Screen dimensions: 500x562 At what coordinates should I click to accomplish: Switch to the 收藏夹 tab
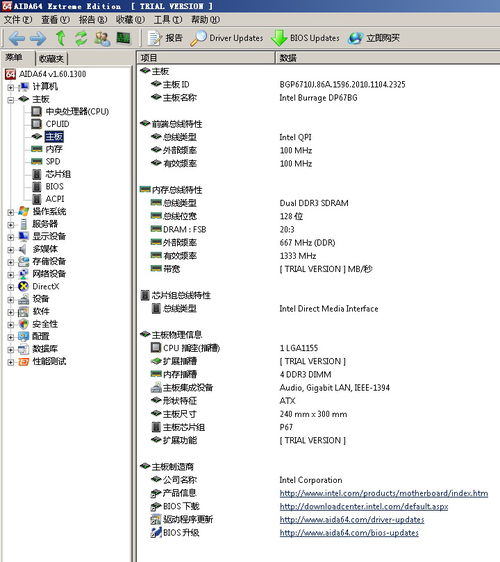[52, 58]
